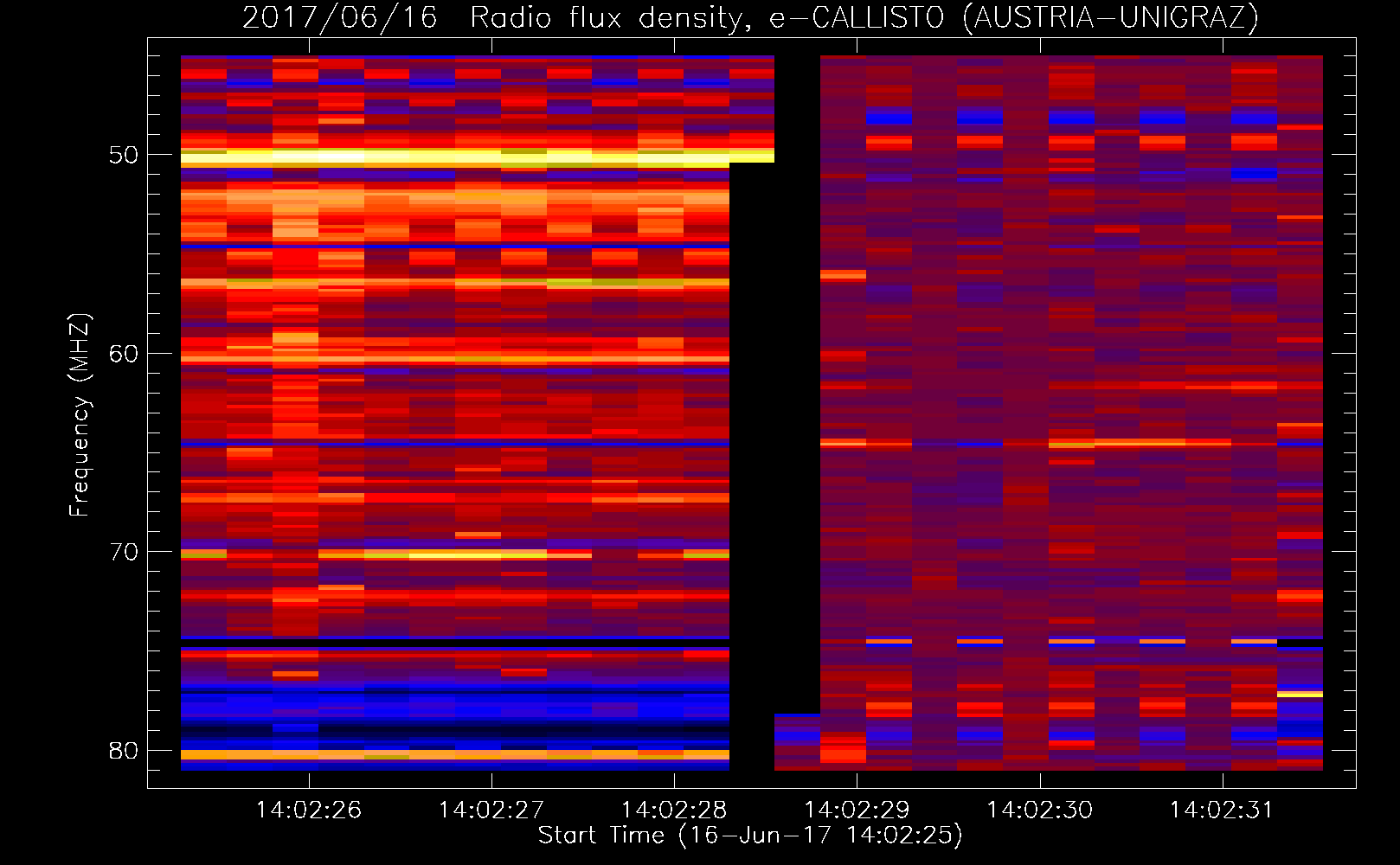Screen dimensions: 1400x865
Task: Click the 14:02:27 time tick label
Action: click(491, 811)
